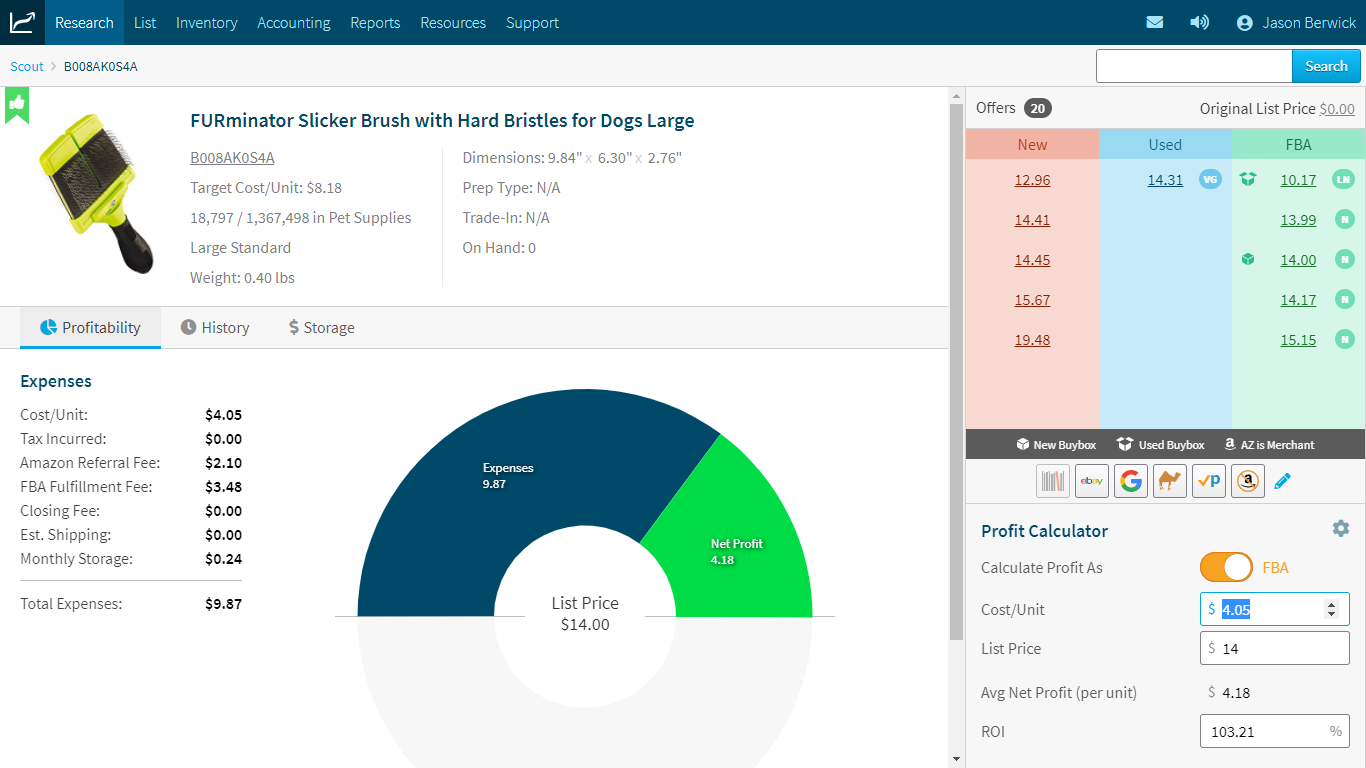Click the N badge beside 14.17
This screenshot has height=768, width=1366.
[1345, 299]
